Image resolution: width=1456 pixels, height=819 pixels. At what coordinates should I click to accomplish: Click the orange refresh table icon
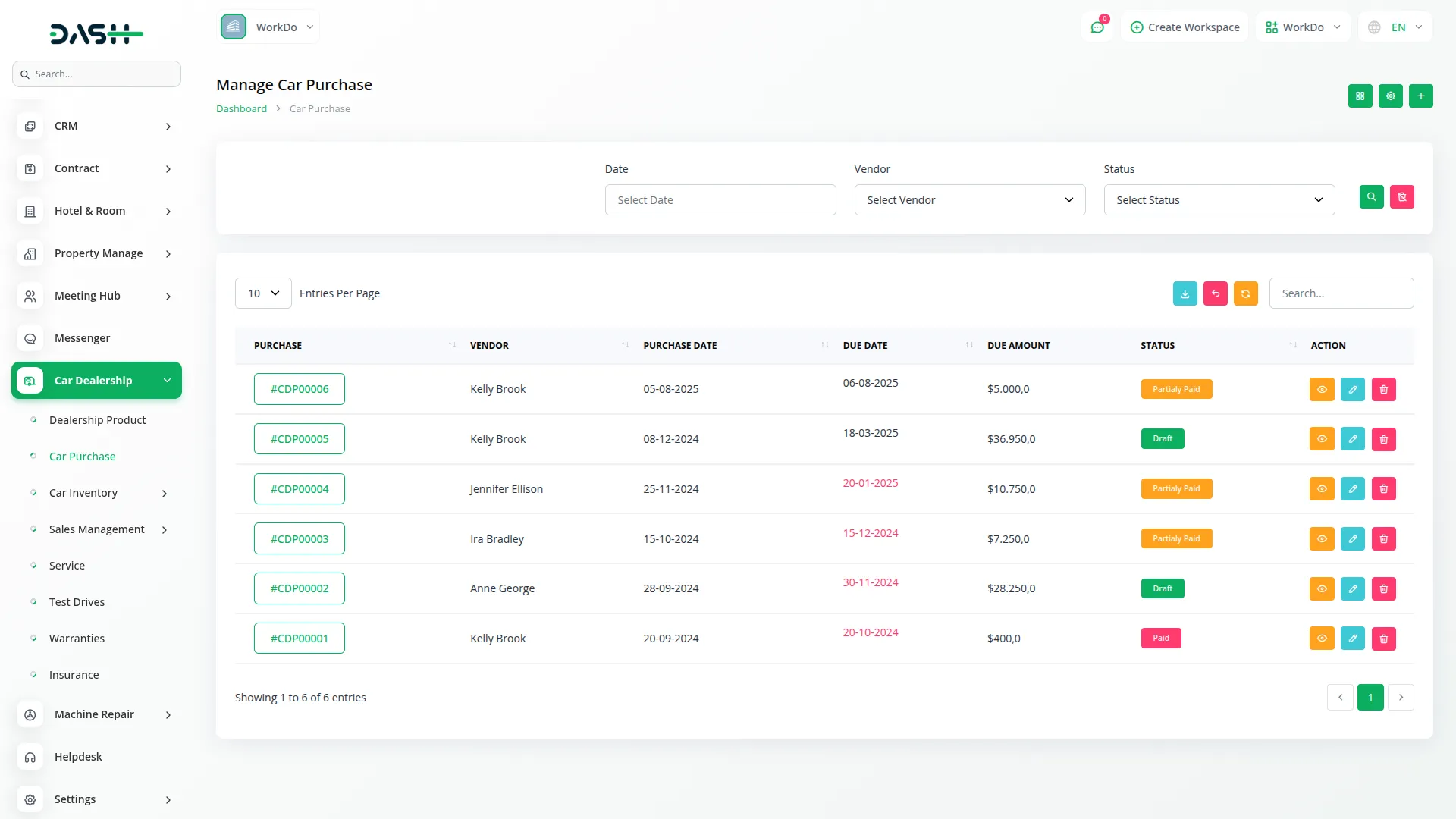click(x=1245, y=293)
